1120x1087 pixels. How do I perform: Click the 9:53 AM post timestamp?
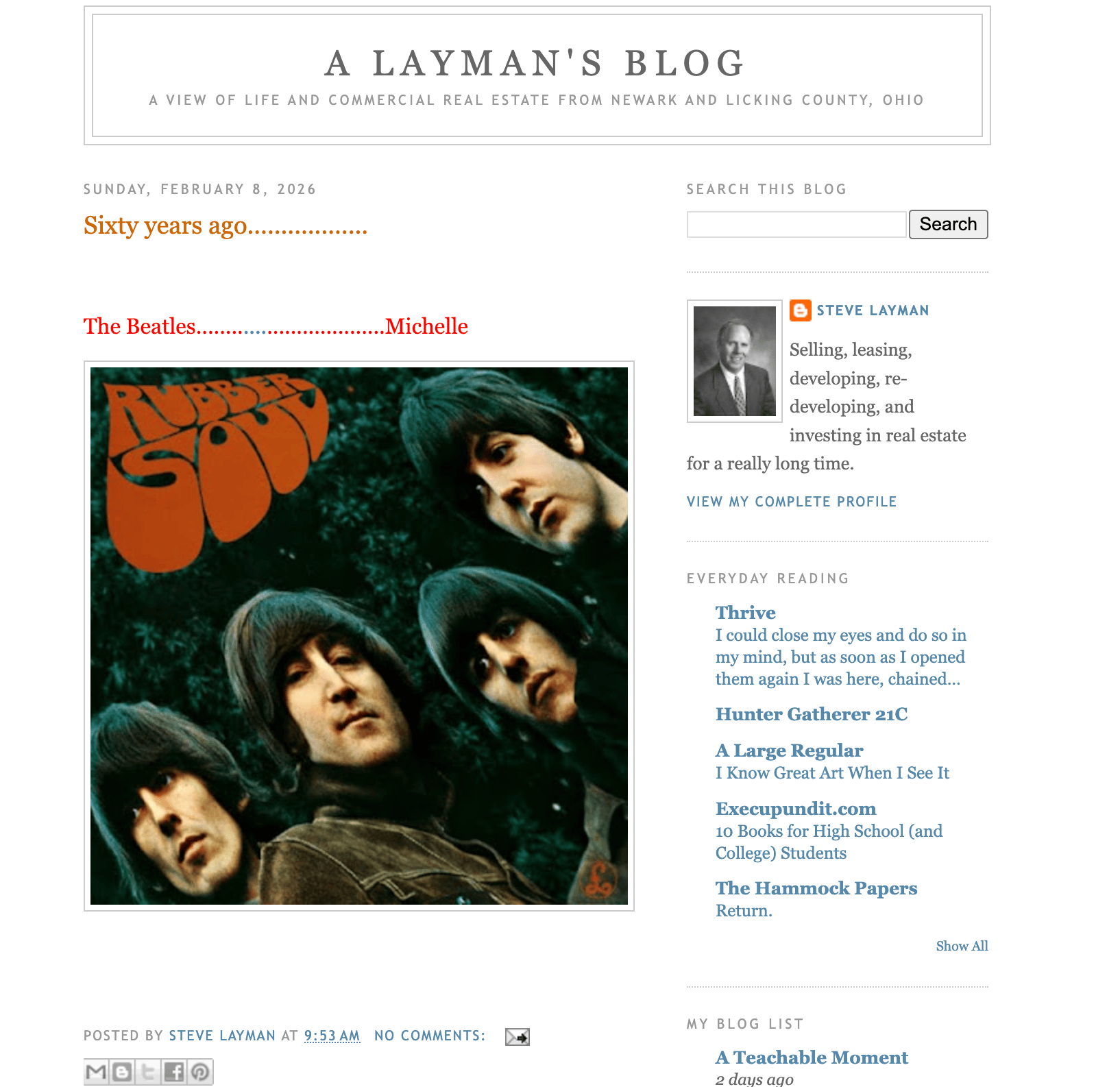click(332, 1036)
